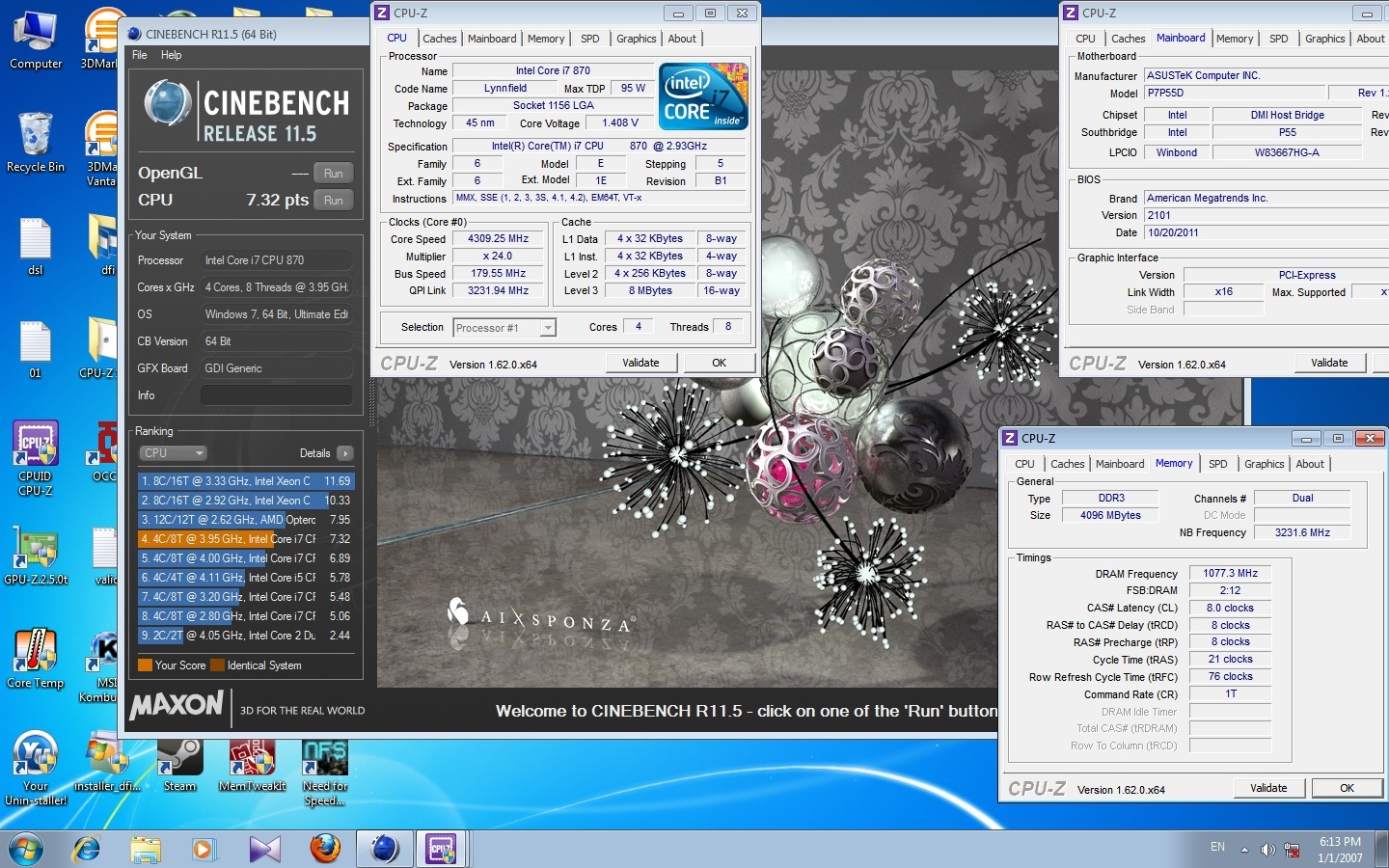Launch Steam desktop shortcut
Screen dimensions: 1389x868
tap(179, 763)
